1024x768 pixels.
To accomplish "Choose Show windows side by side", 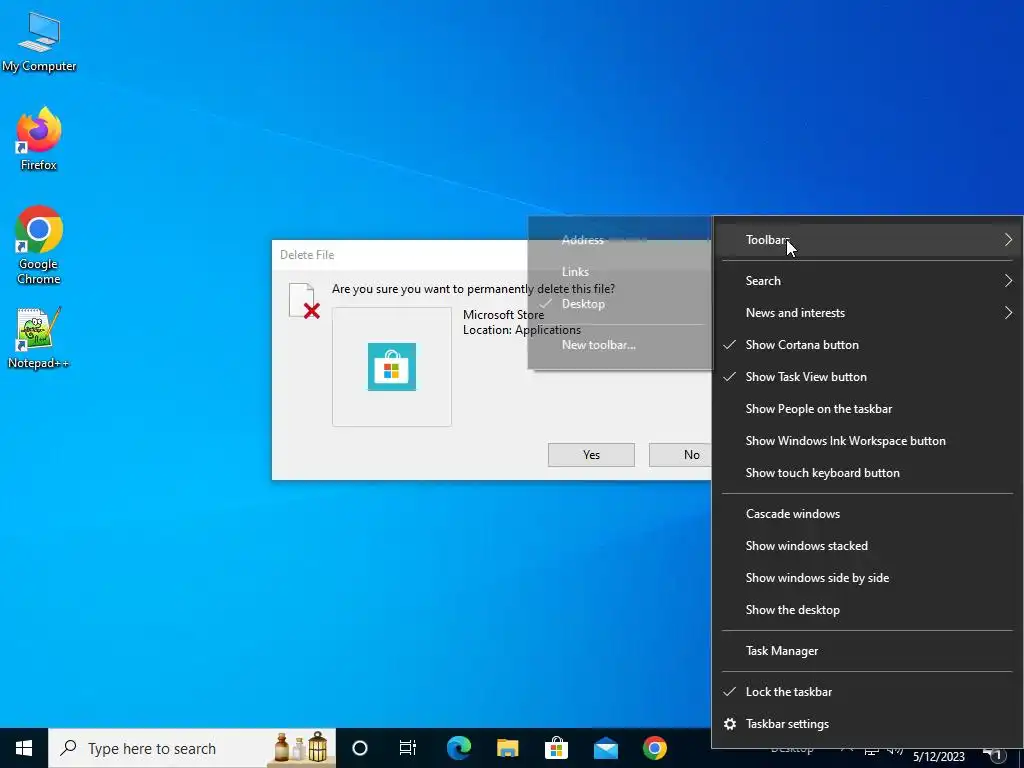I will coord(867,578).
